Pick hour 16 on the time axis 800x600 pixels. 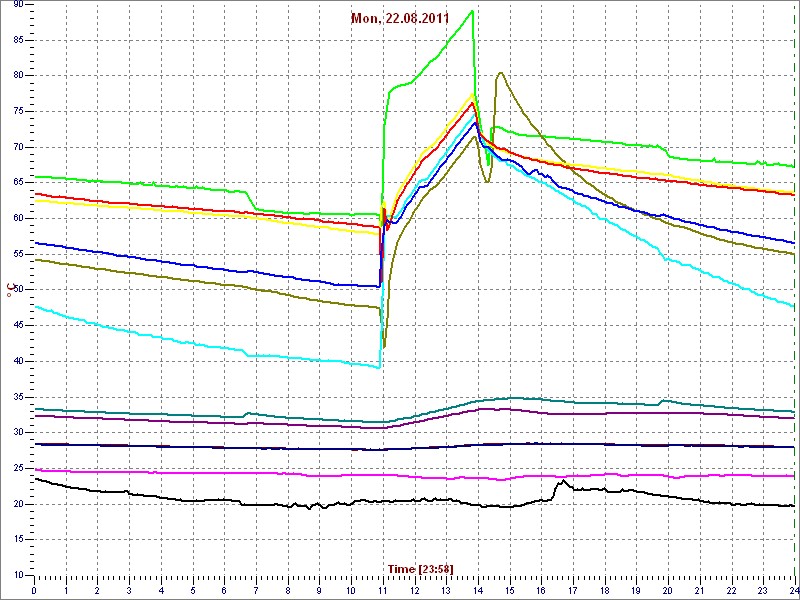click(541, 590)
